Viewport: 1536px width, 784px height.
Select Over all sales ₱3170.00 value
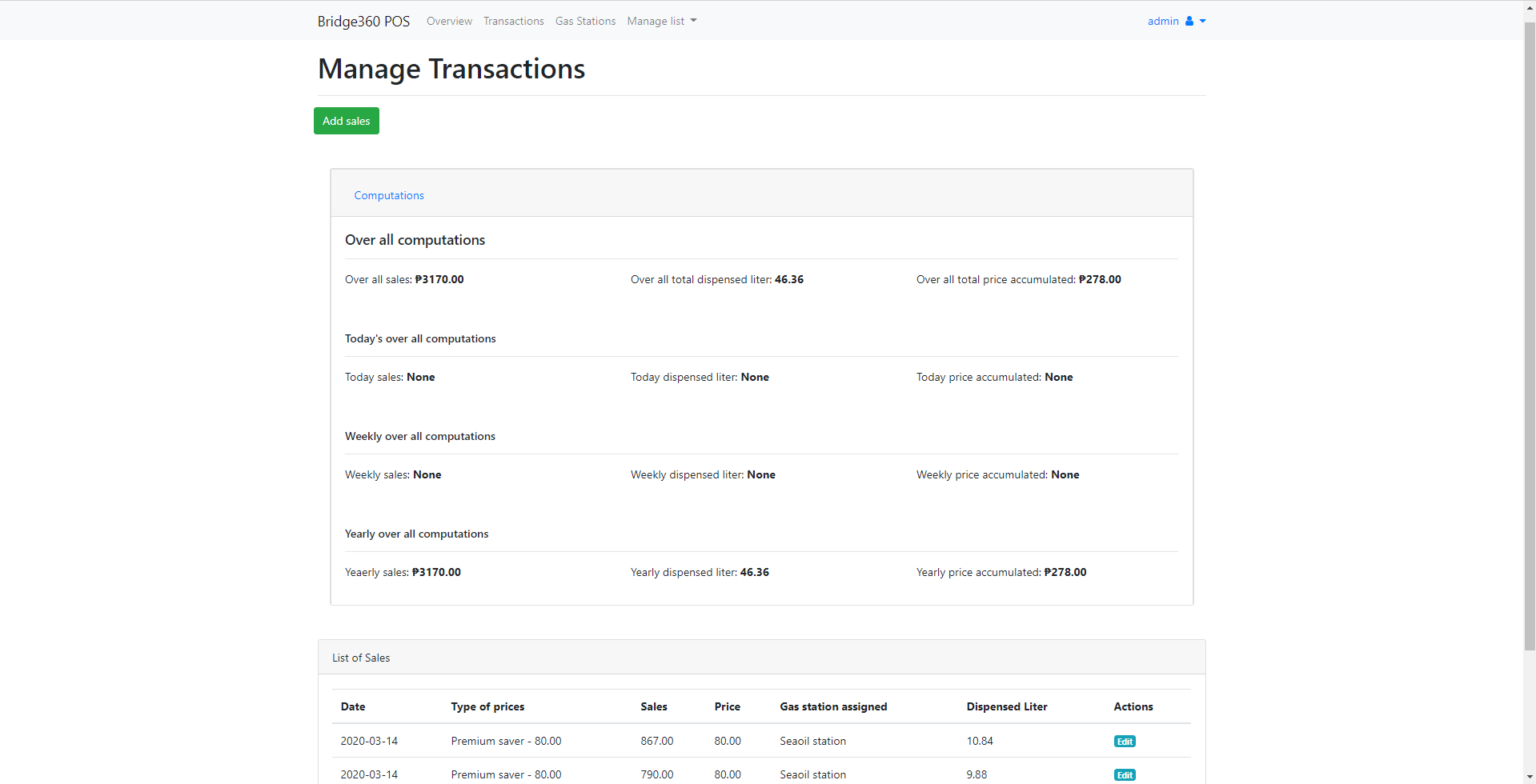[439, 279]
